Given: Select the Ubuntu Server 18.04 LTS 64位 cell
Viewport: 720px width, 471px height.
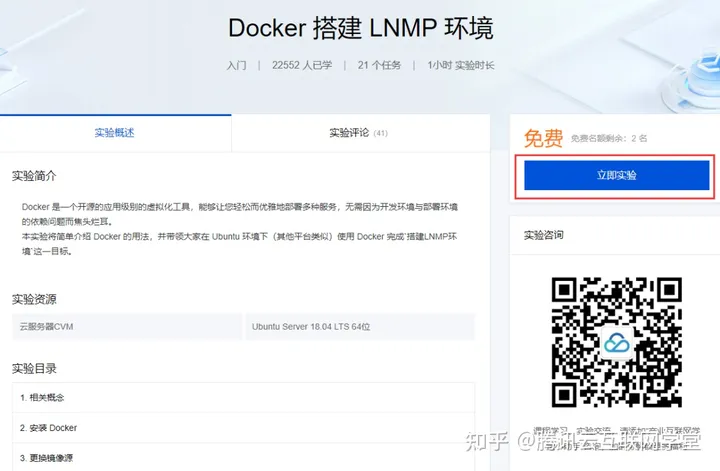Looking at the screenshot, I should pos(360,327).
